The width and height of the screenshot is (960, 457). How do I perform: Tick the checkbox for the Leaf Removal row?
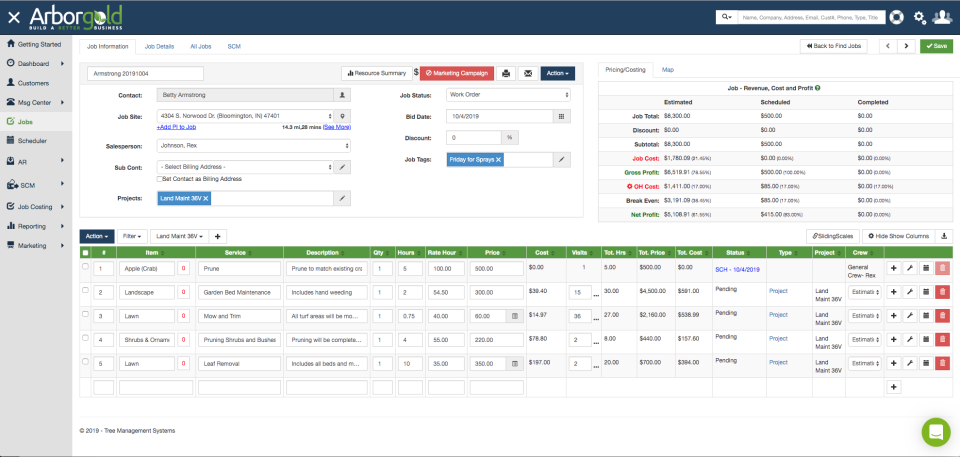pos(85,363)
